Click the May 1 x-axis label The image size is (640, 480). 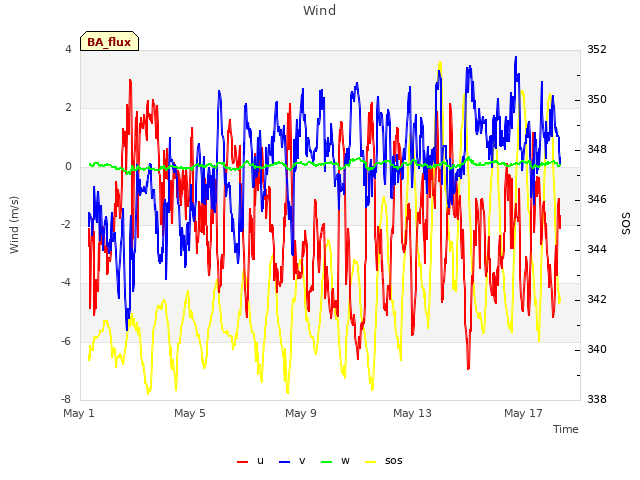pos(79,413)
